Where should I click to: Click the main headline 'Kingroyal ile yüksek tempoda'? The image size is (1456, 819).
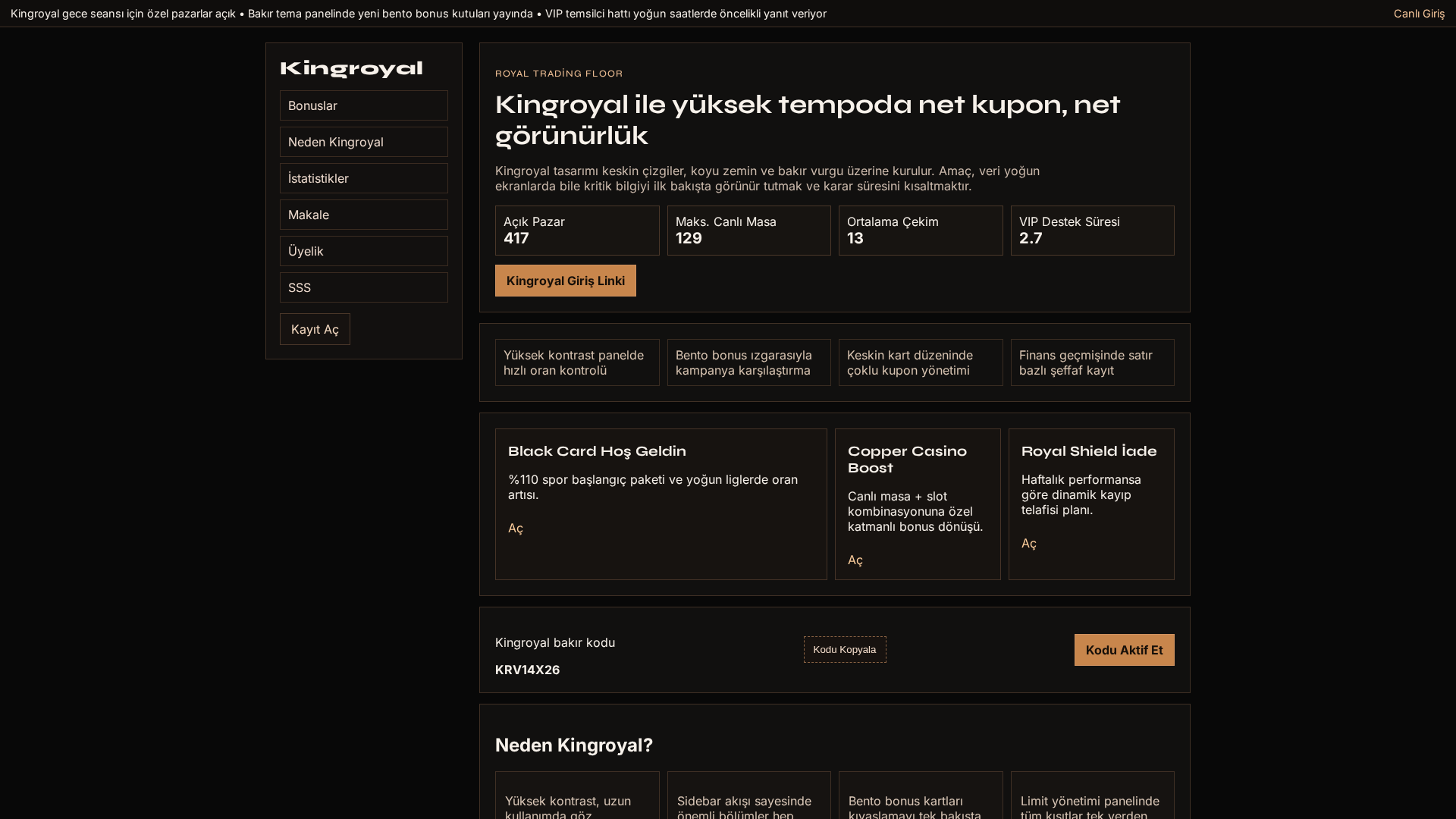pyautogui.click(x=808, y=120)
